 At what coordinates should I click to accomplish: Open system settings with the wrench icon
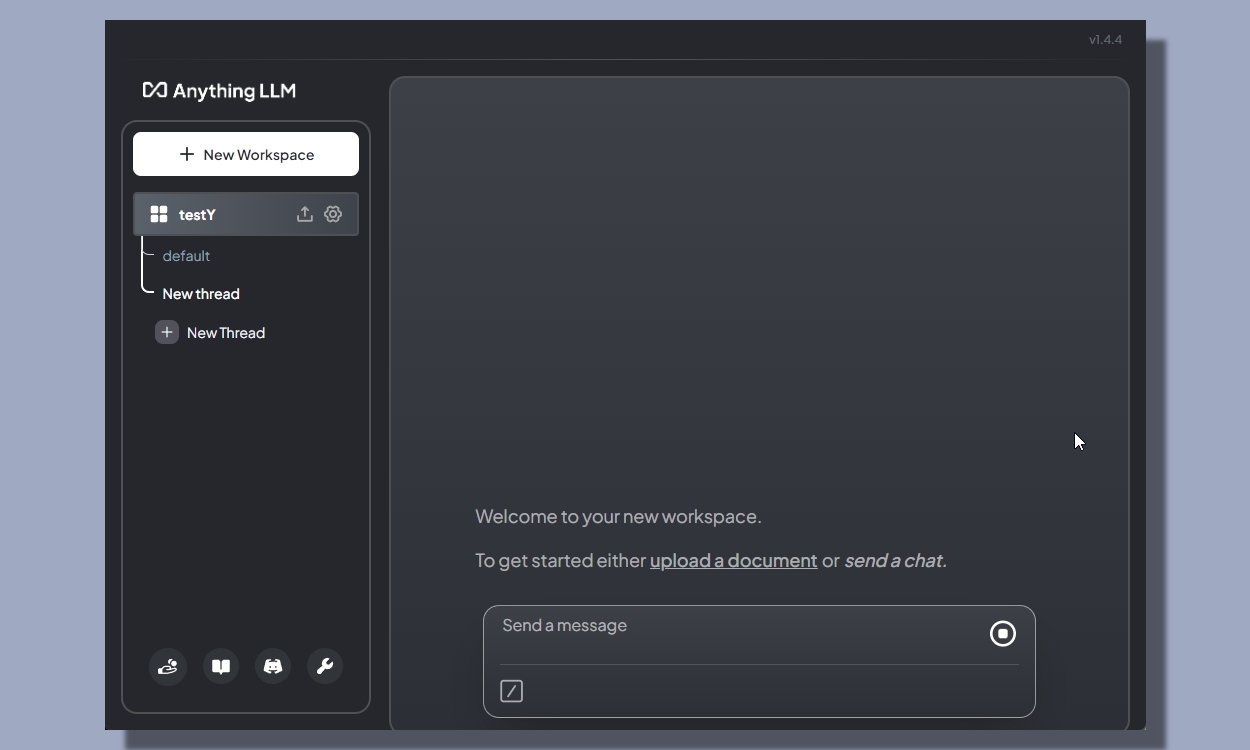pos(324,666)
